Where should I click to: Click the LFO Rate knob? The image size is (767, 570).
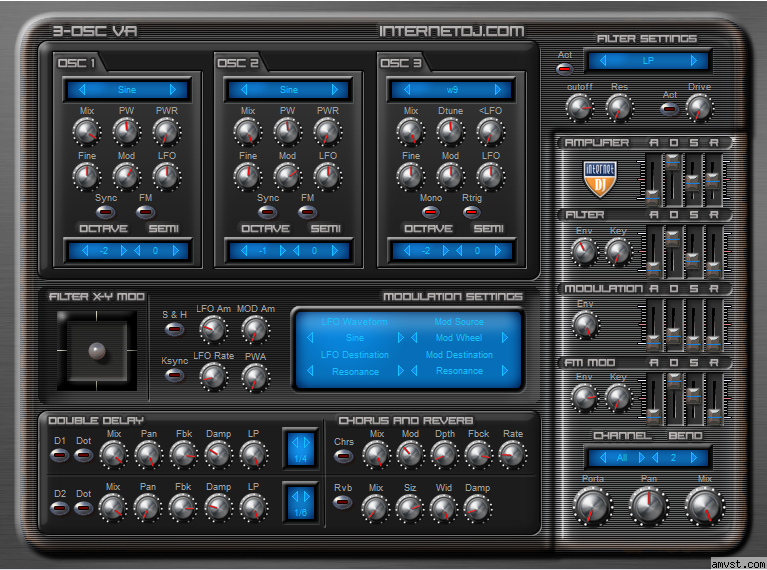tap(213, 377)
